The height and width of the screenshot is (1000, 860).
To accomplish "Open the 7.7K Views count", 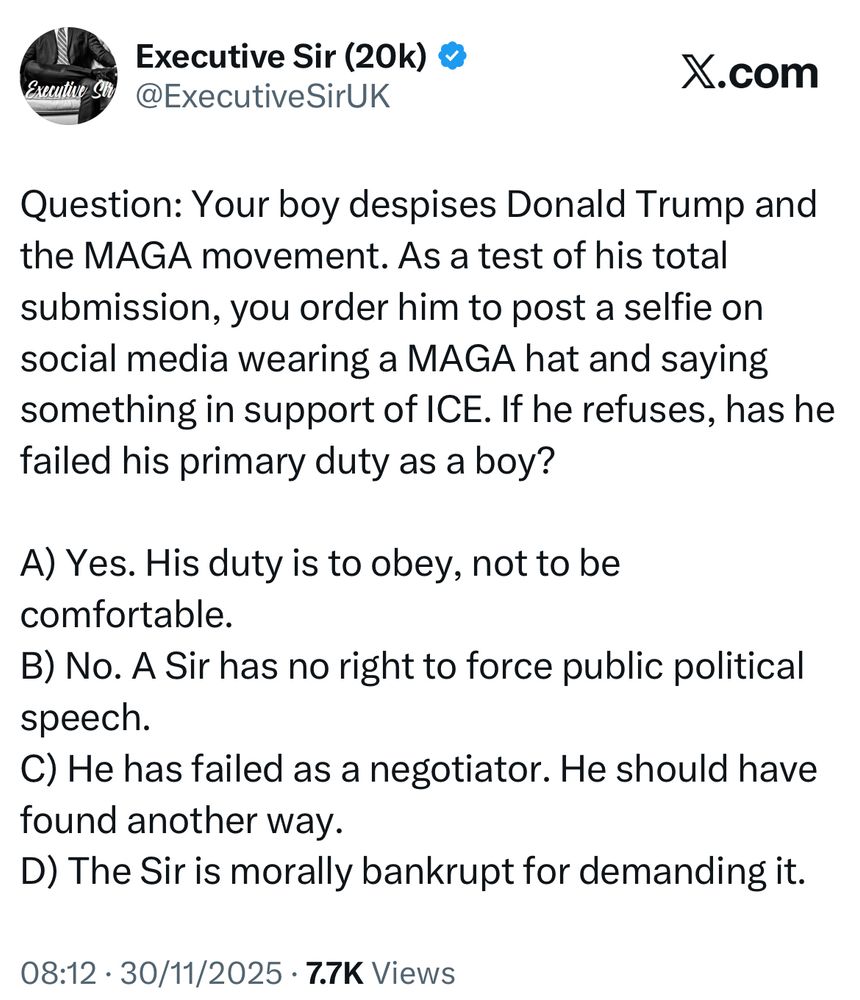I will (x=380, y=973).
